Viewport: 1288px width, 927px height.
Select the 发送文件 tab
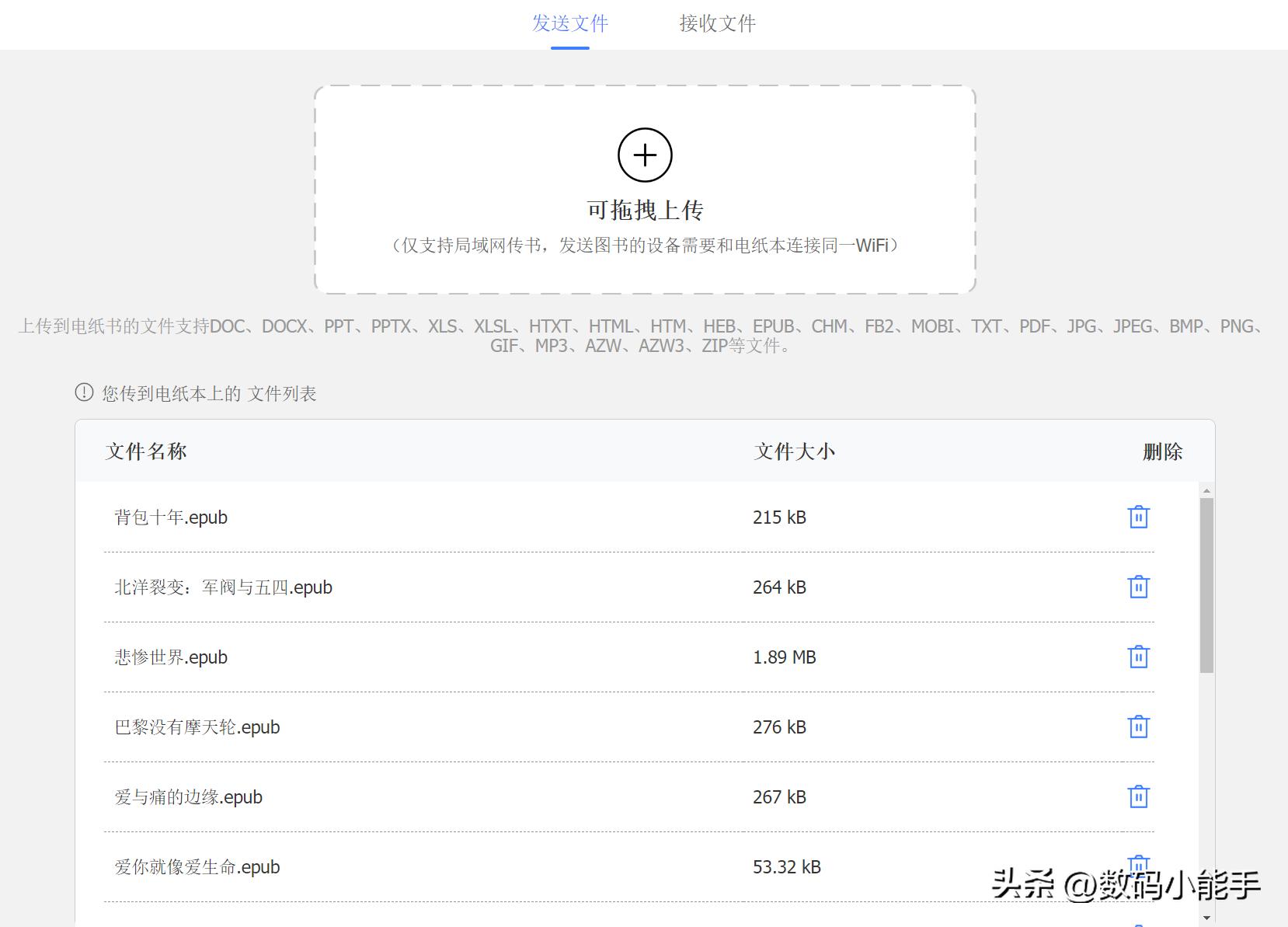pos(569,24)
